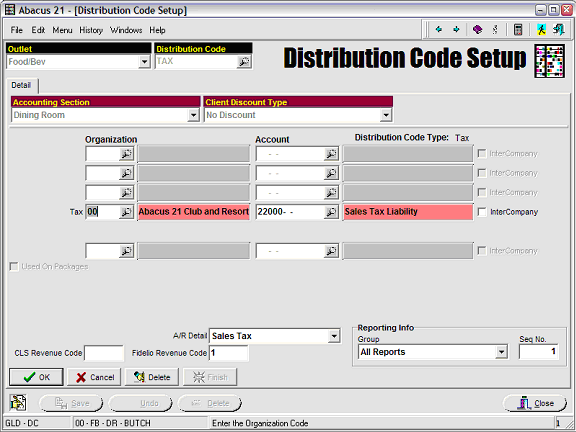This screenshot has height=432, width=576.
Task: Click the exit door toolbar icon
Action: 559,29
